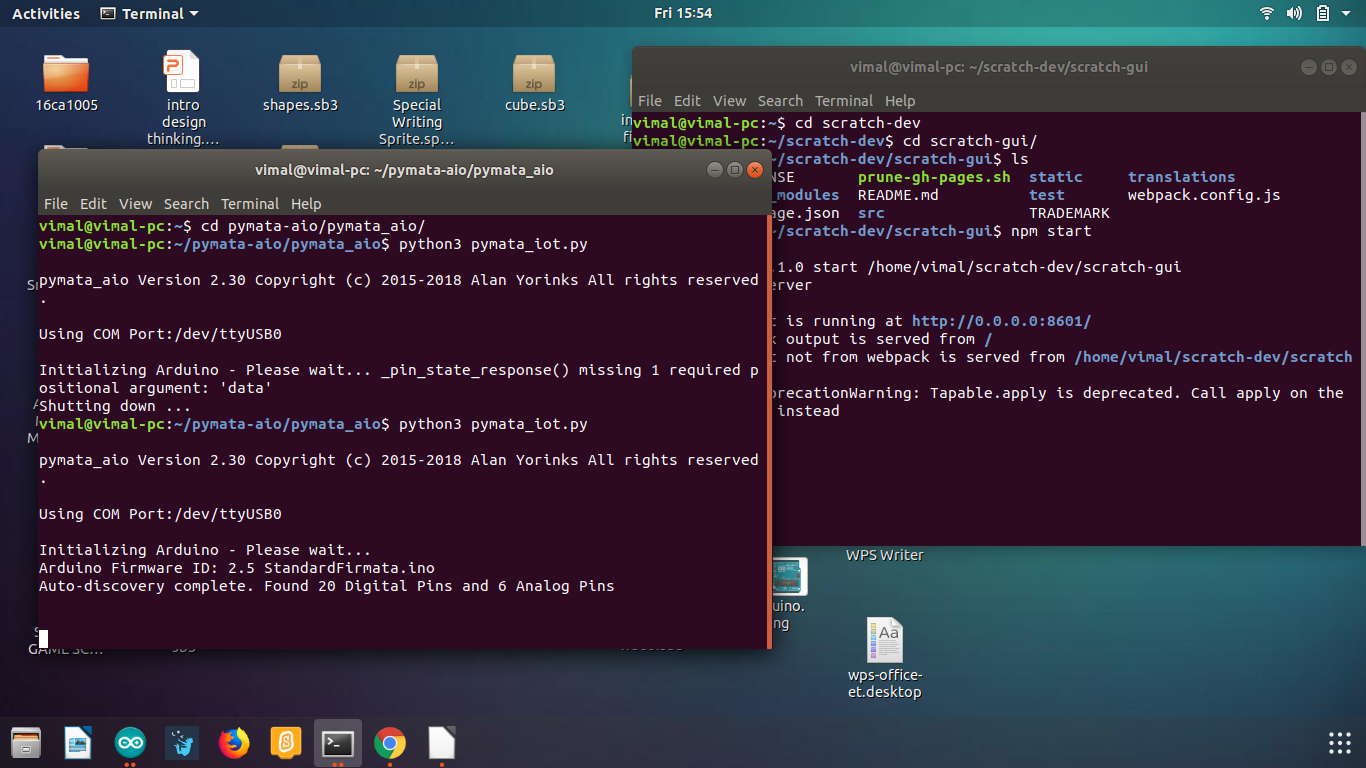Screen dimensions: 1366x768
Task: Open Edit menu in pymata_aio terminal
Action: (x=93, y=203)
